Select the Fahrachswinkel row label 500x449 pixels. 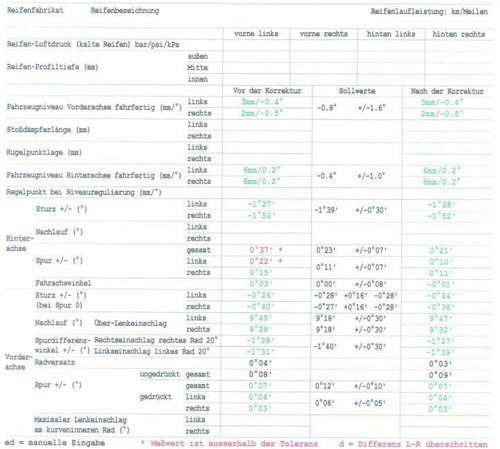[x=63, y=283]
